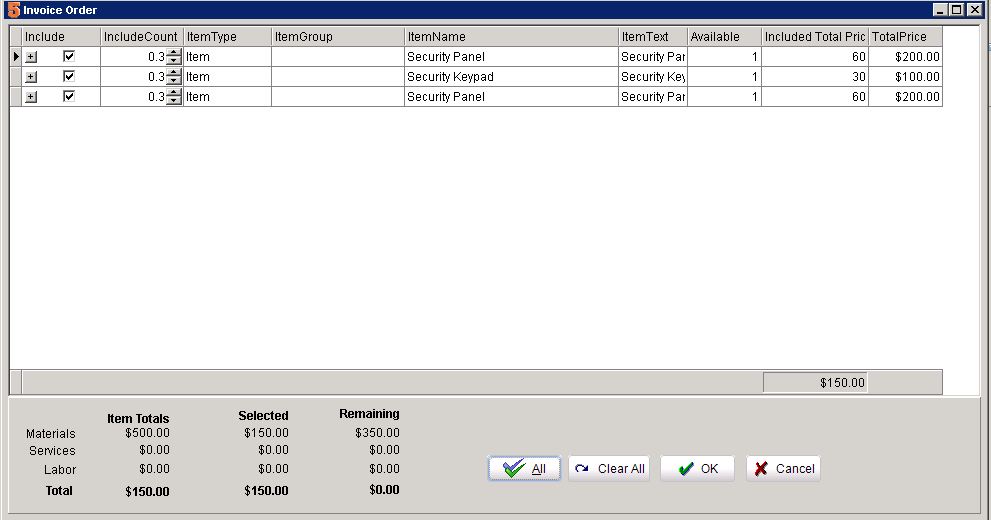The width and height of the screenshot is (991, 520).
Task: Click the $100.00 TotalPrice cell
Action: (x=906, y=76)
